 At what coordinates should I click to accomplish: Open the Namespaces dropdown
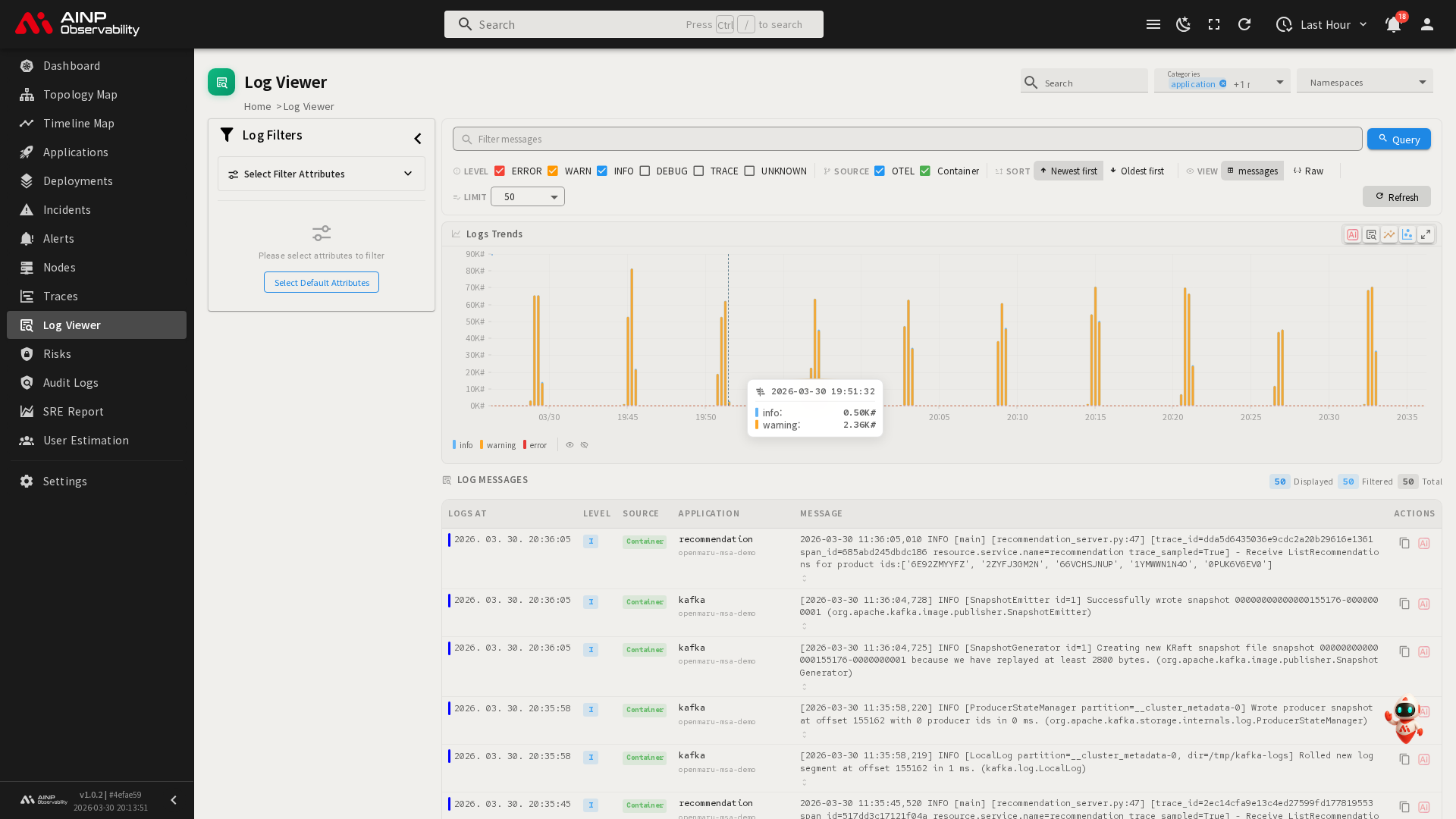click(1364, 82)
